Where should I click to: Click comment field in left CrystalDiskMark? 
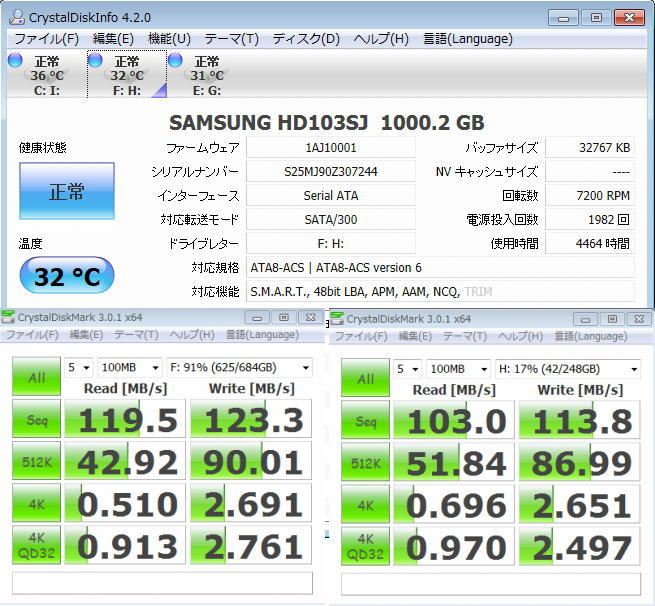click(162, 583)
